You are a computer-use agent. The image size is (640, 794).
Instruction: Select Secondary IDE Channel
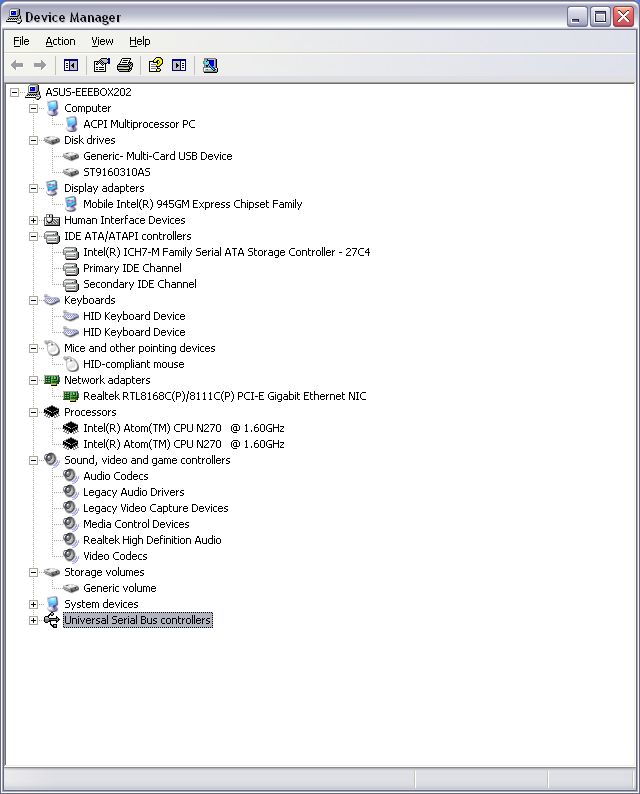[140, 284]
